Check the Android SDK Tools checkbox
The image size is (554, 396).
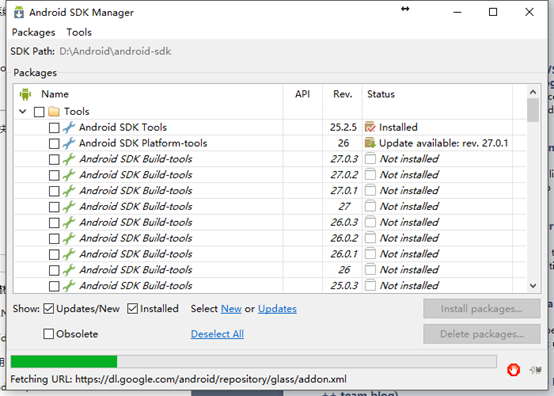tap(54, 128)
